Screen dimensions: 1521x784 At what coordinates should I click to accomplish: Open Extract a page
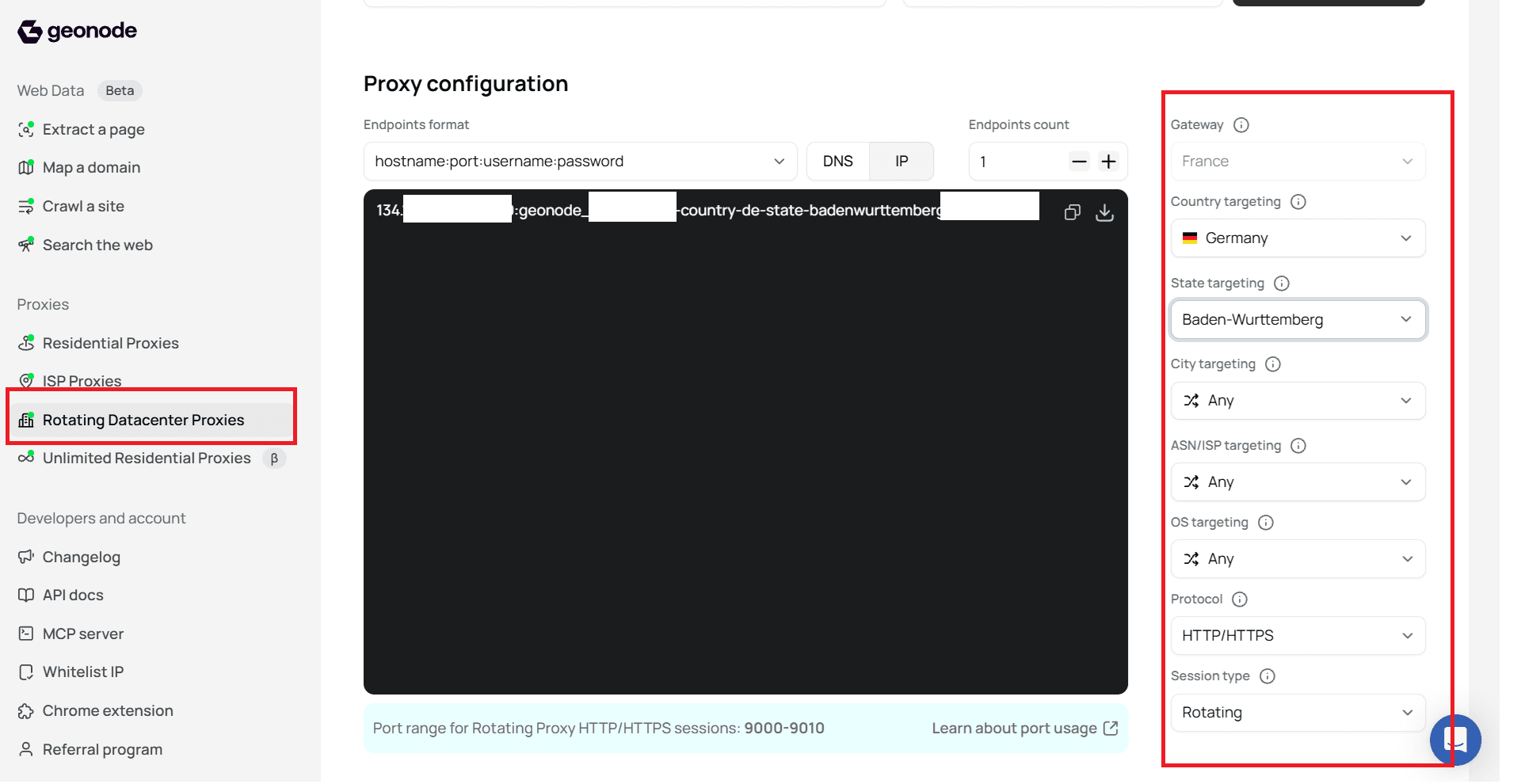93,129
